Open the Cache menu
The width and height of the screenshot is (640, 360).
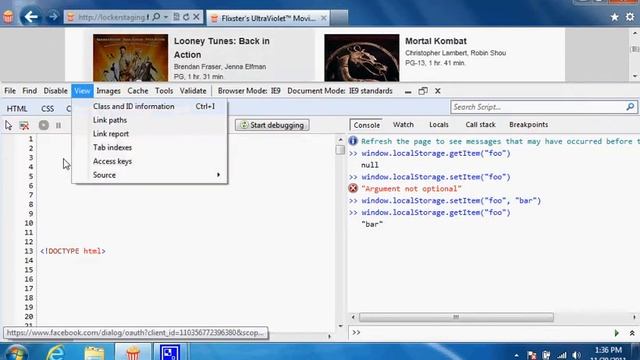[x=138, y=91]
